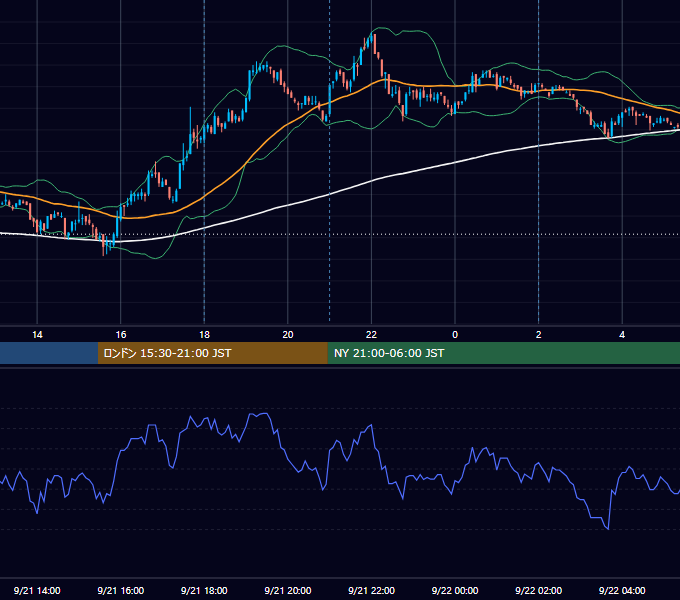Click the 9/21 20:00 label on indicator axis

[x=288, y=590]
